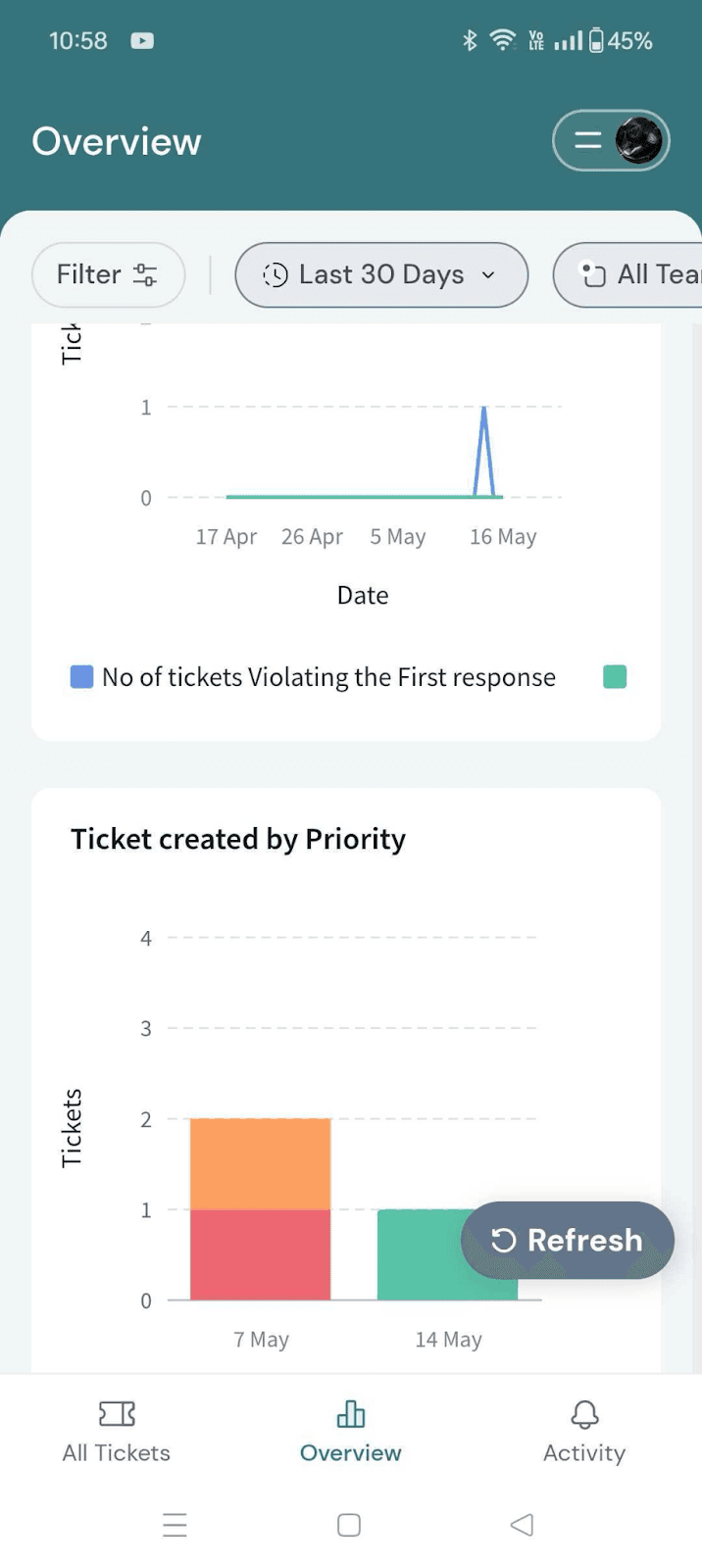702x1568 pixels.
Task: Tap the Overview bar chart icon
Action: [350, 1413]
